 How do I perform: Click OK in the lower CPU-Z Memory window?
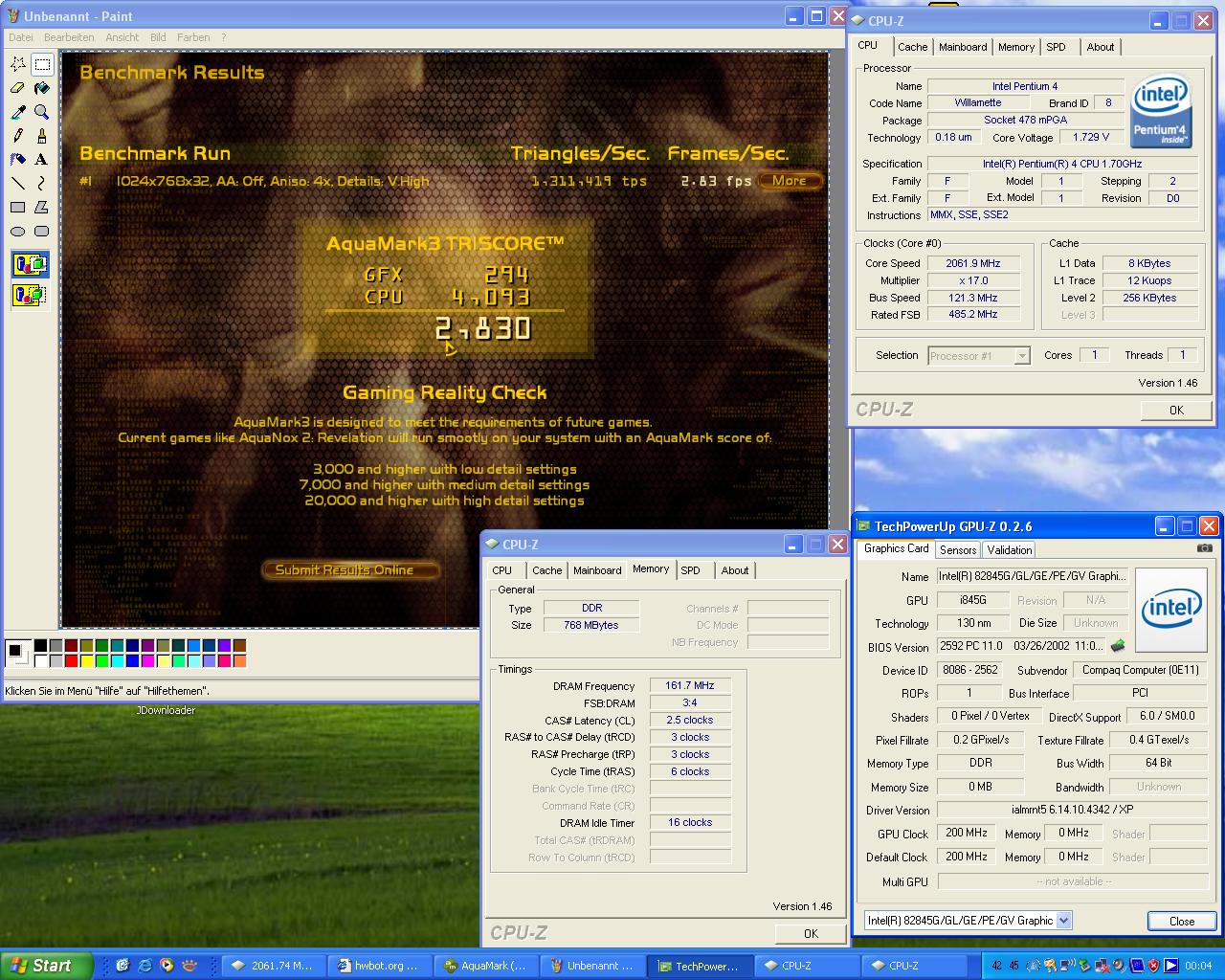(x=811, y=933)
